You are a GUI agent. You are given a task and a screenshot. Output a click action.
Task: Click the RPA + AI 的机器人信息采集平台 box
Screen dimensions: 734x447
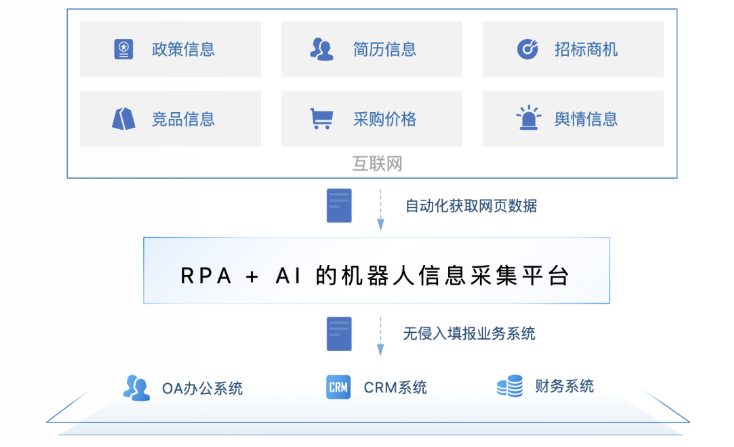(x=376, y=271)
